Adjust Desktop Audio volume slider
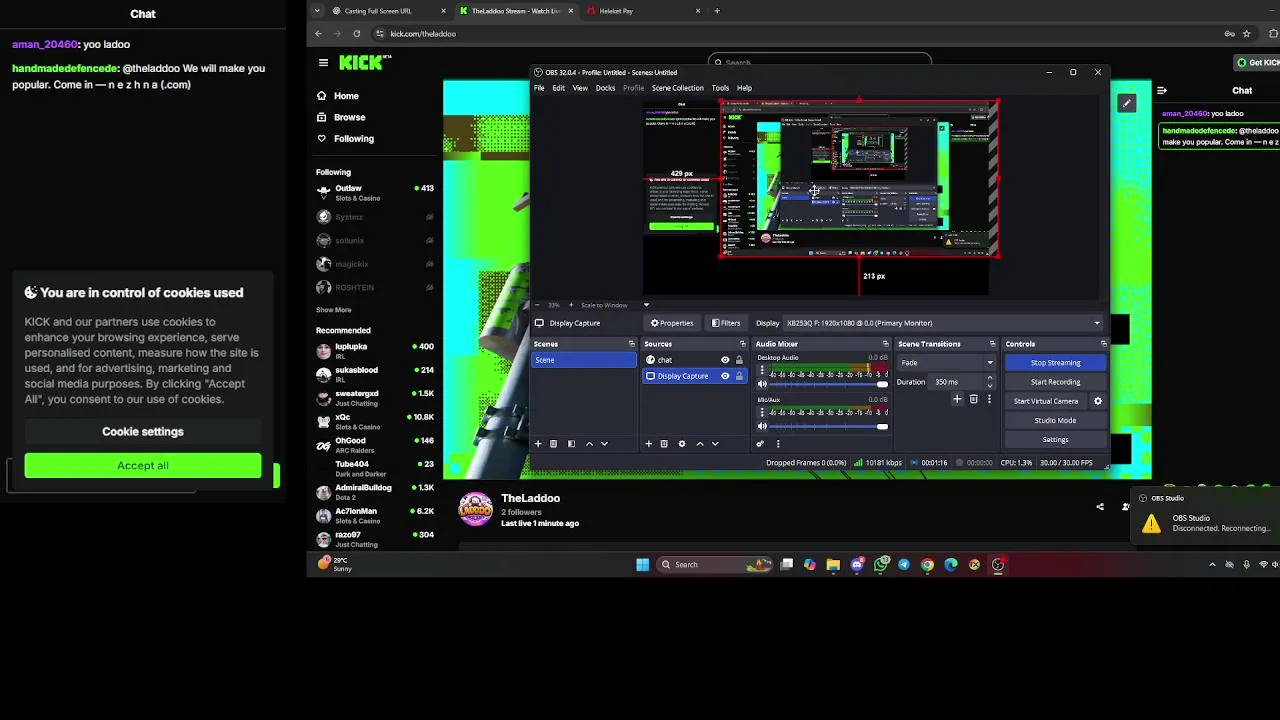The image size is (1280, 720). pos(829,384)
